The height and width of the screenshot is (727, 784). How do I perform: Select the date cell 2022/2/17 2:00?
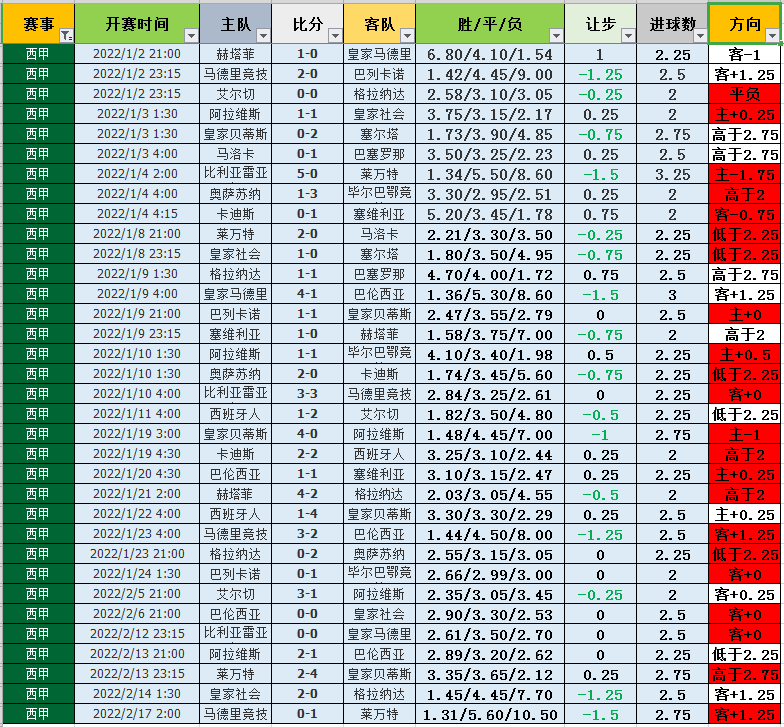[137, 714]
